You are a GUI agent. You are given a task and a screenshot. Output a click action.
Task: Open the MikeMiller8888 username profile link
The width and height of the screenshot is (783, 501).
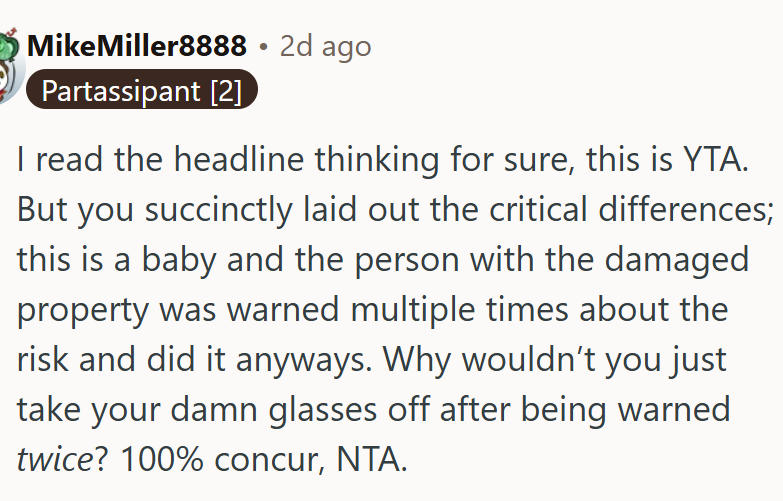click(137, 46)
